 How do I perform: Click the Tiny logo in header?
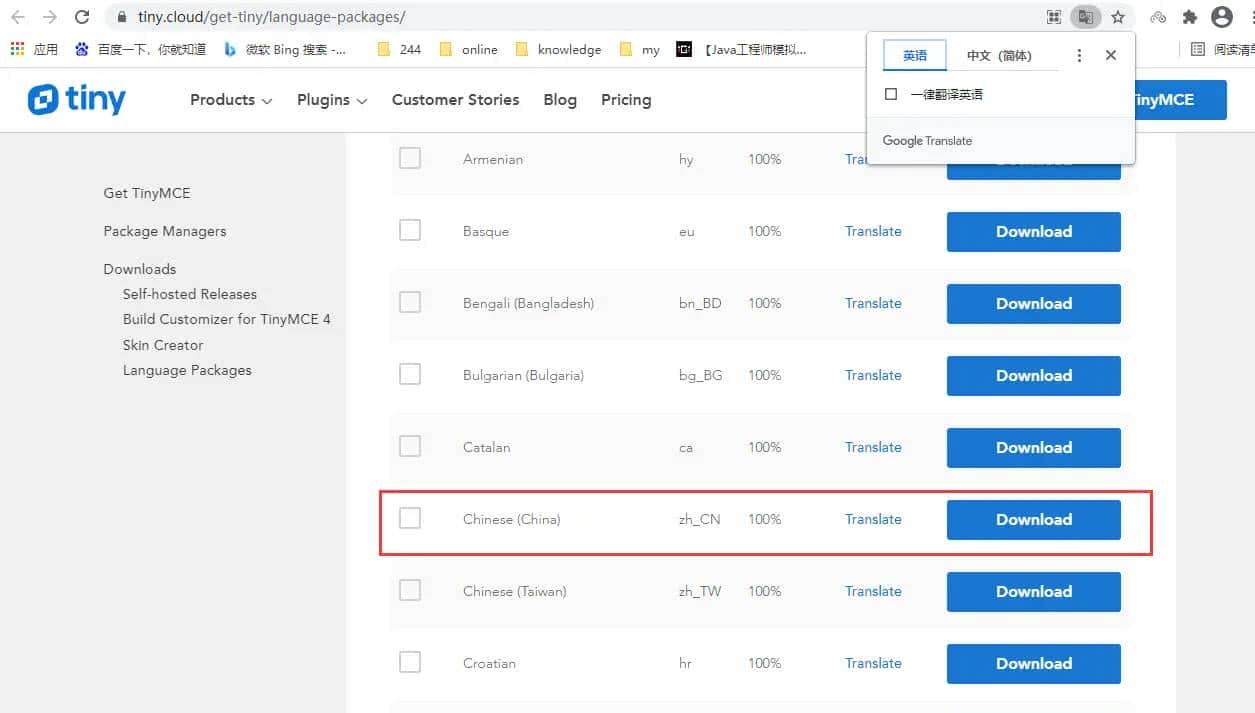point(77,99)
